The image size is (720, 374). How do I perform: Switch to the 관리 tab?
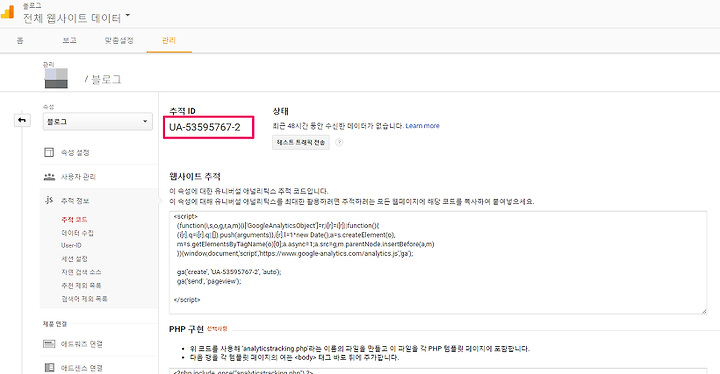click(x=169, y=40)
